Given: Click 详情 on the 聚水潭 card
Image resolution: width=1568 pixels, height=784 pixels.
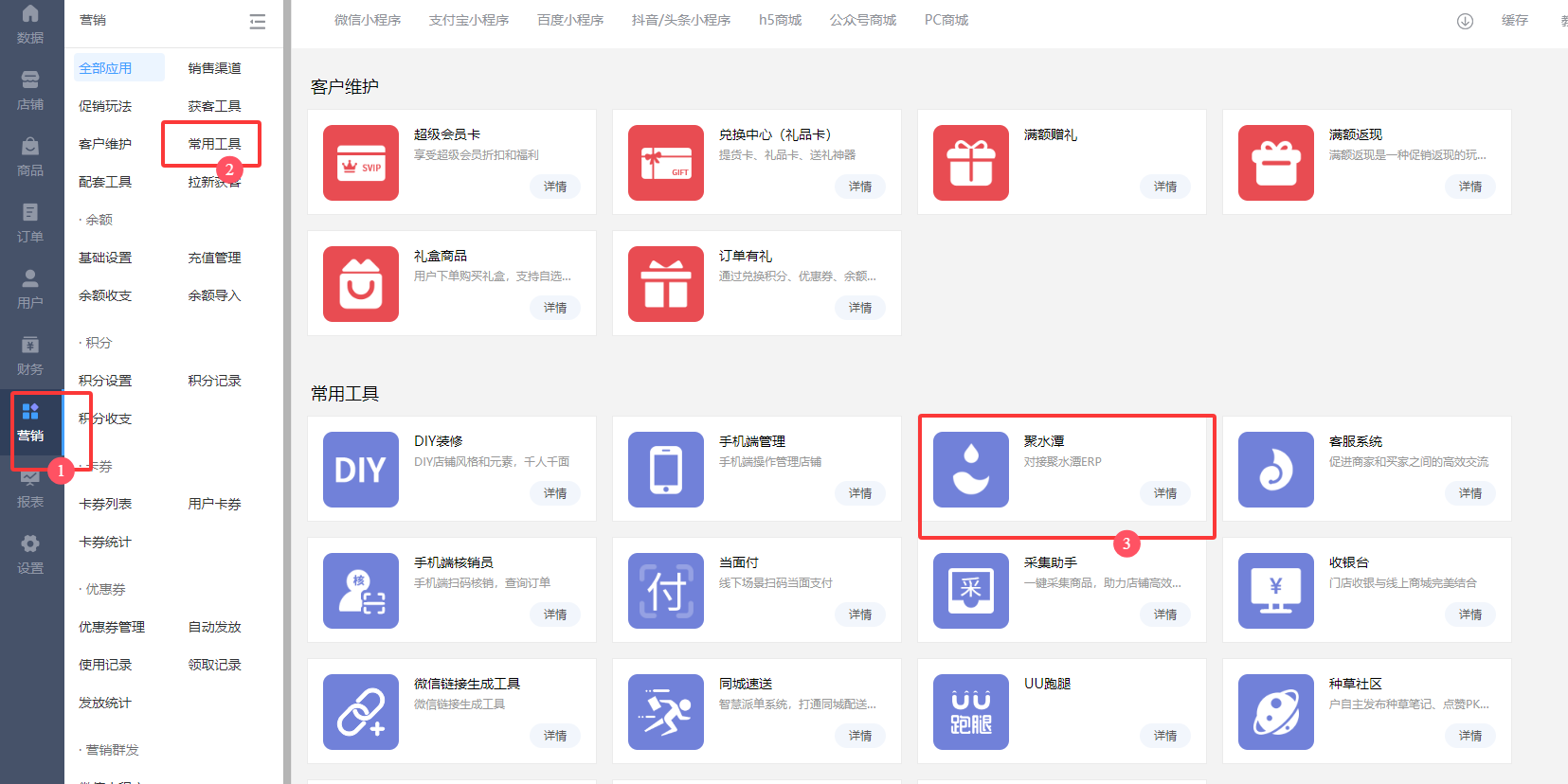Looking at the screenshot, I should coord(1165,493).
